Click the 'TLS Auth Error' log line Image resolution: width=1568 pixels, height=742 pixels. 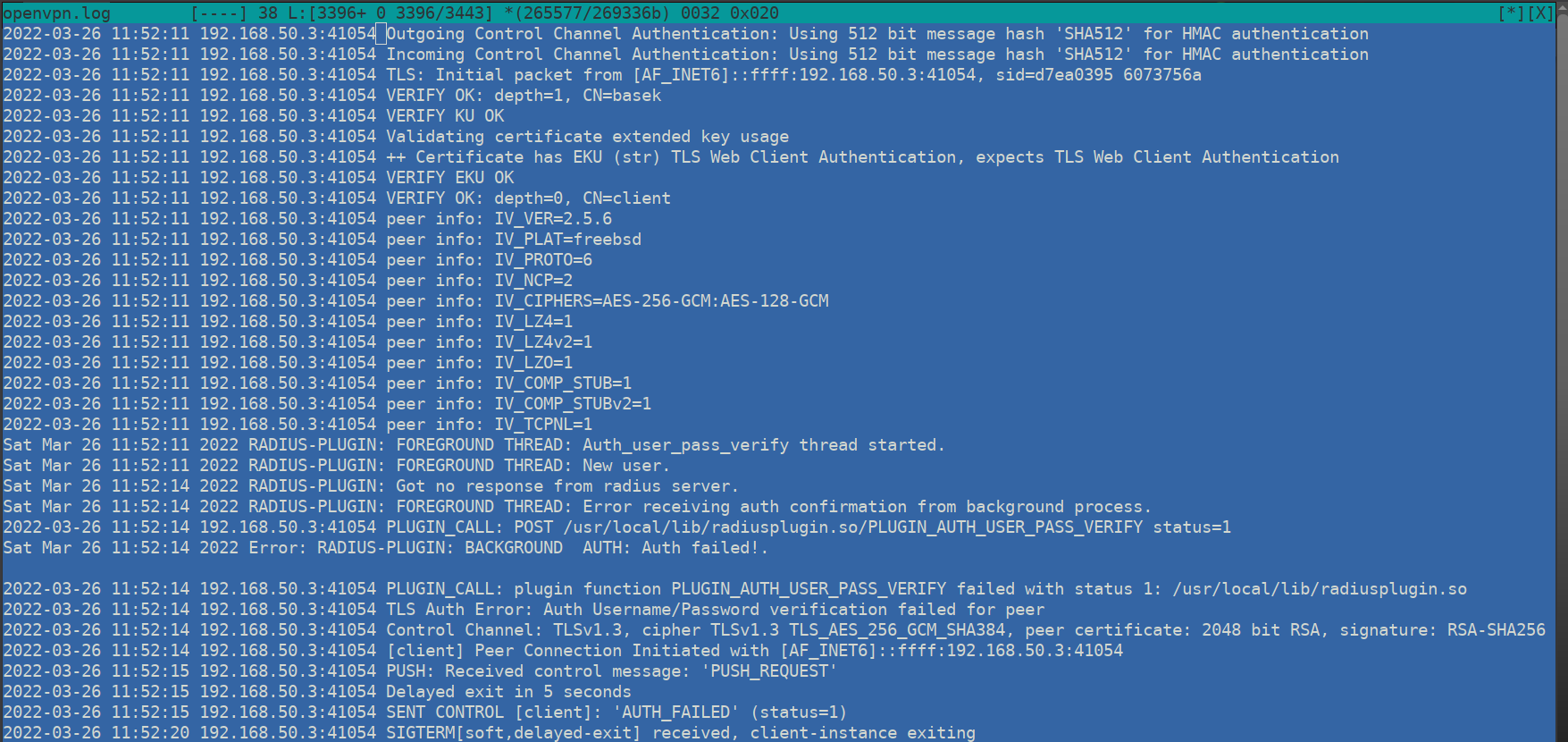tap(715, 610)
